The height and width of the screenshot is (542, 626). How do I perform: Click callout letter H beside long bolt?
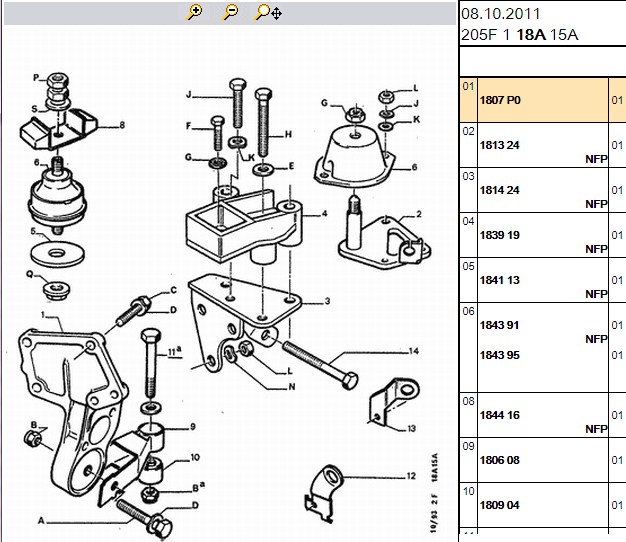pos(288,135)
